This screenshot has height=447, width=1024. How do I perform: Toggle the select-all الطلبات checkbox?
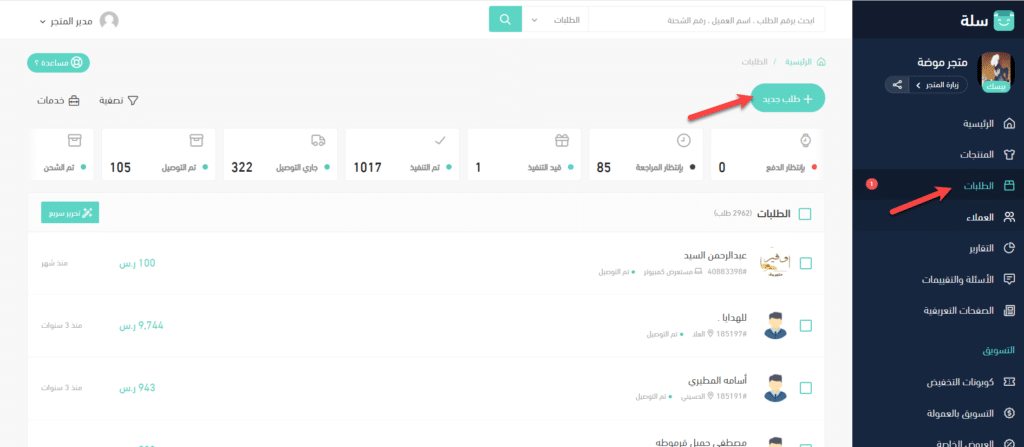[x=805, y=214]
